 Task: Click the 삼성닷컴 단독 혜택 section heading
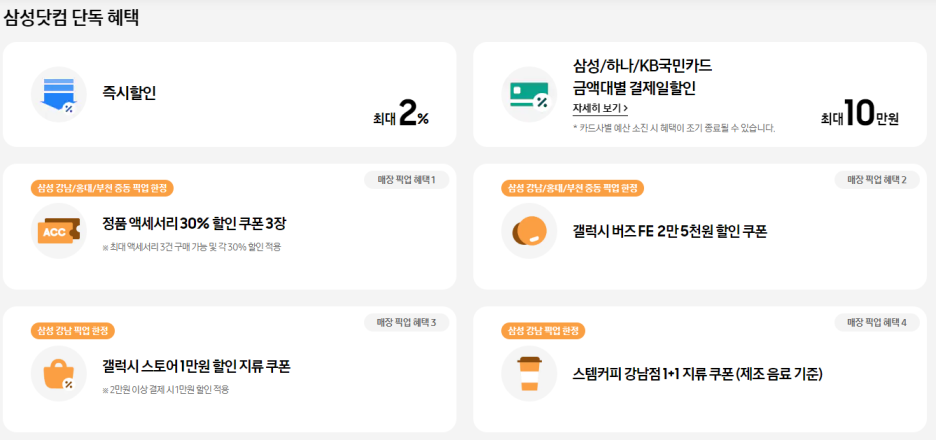click(x=71, y=17)
